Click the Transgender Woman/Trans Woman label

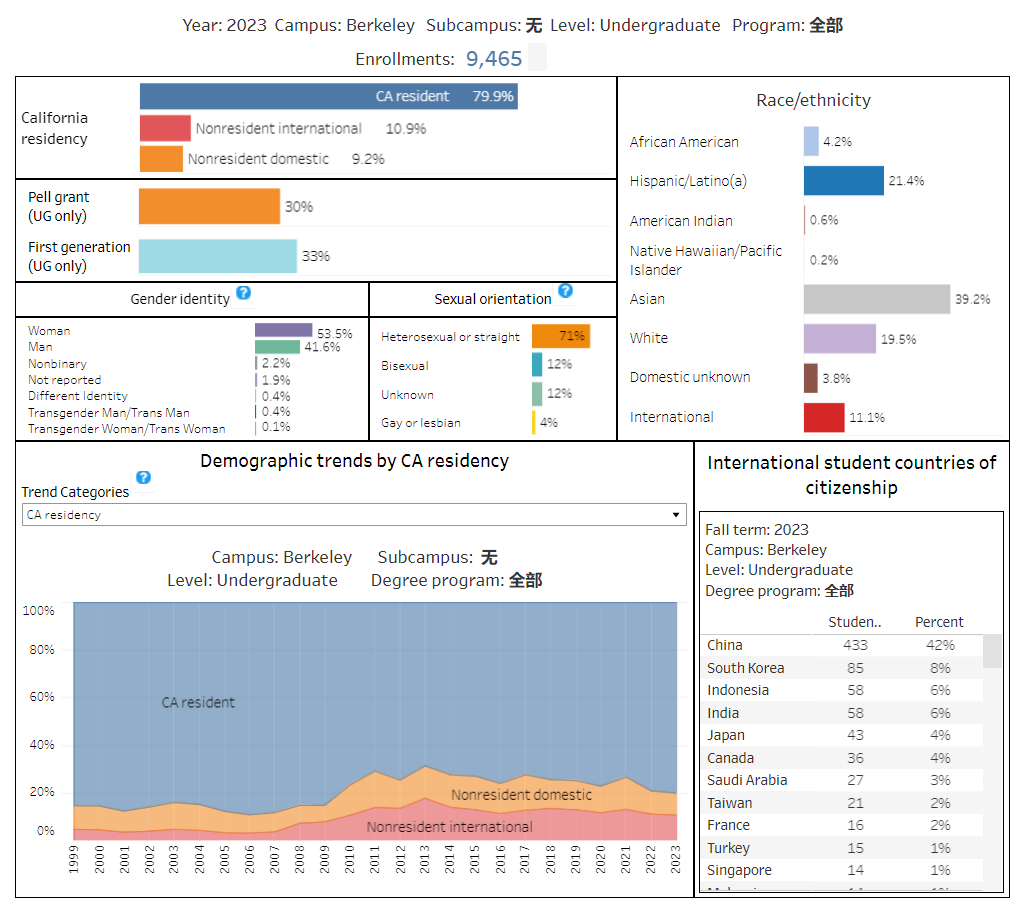126,429
